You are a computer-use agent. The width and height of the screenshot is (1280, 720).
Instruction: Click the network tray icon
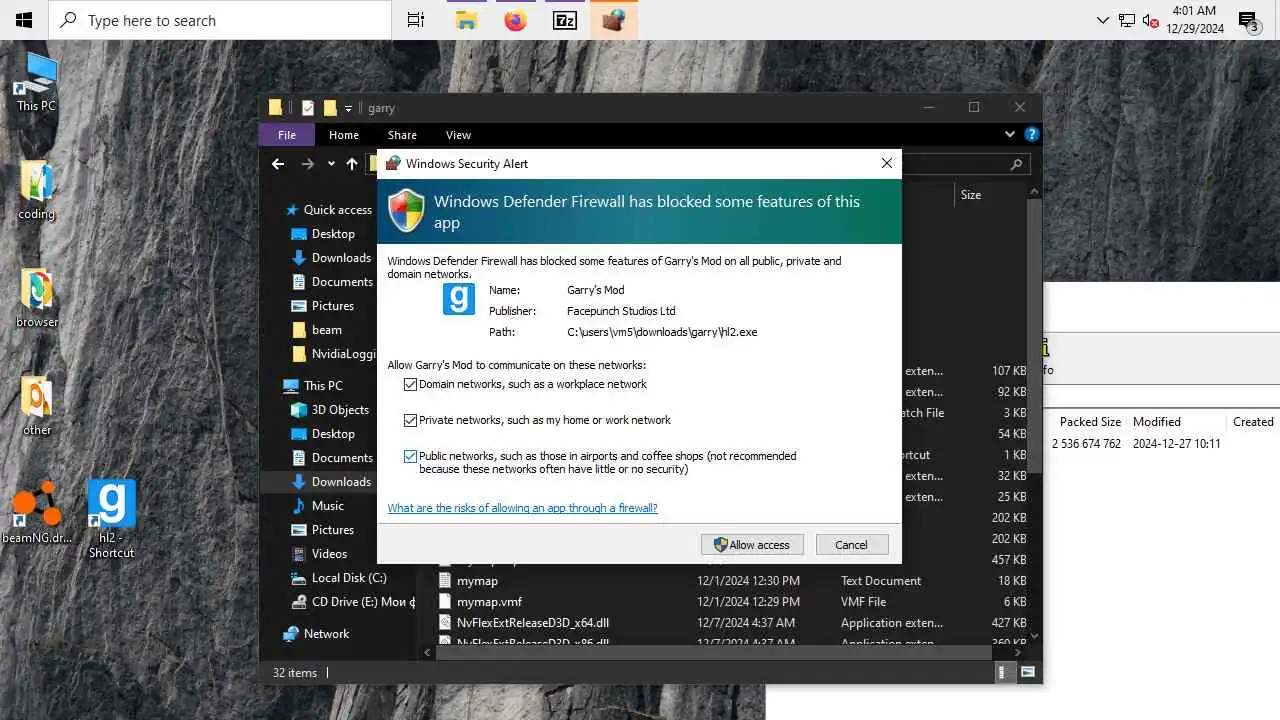pyautogui.click(x=1127, y=20)
